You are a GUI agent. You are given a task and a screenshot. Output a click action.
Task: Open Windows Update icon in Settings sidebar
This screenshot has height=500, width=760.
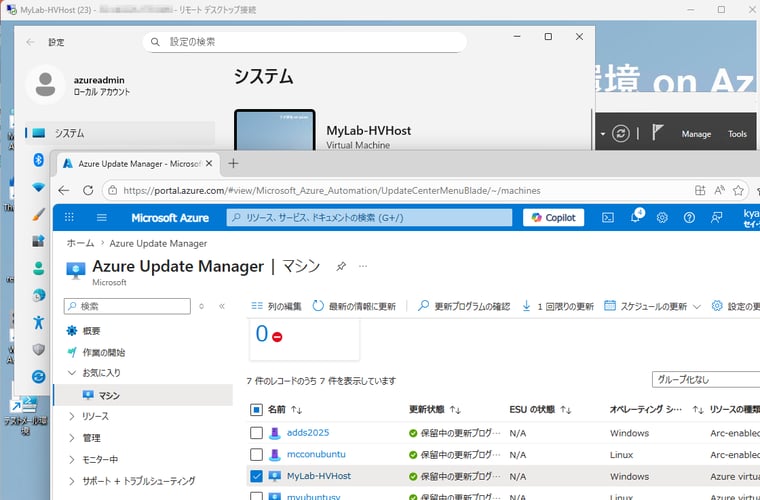38,376
